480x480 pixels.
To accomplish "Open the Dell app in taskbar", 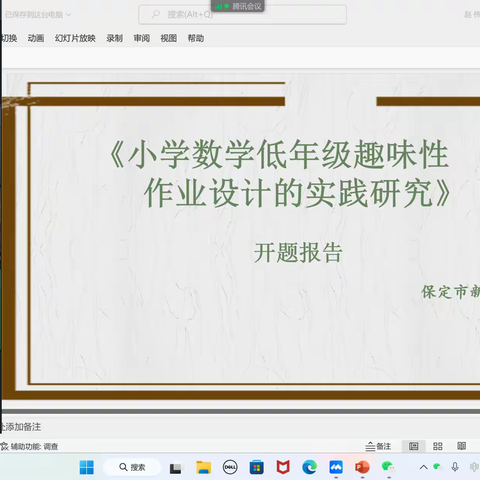I will click(x=230, y=467).
